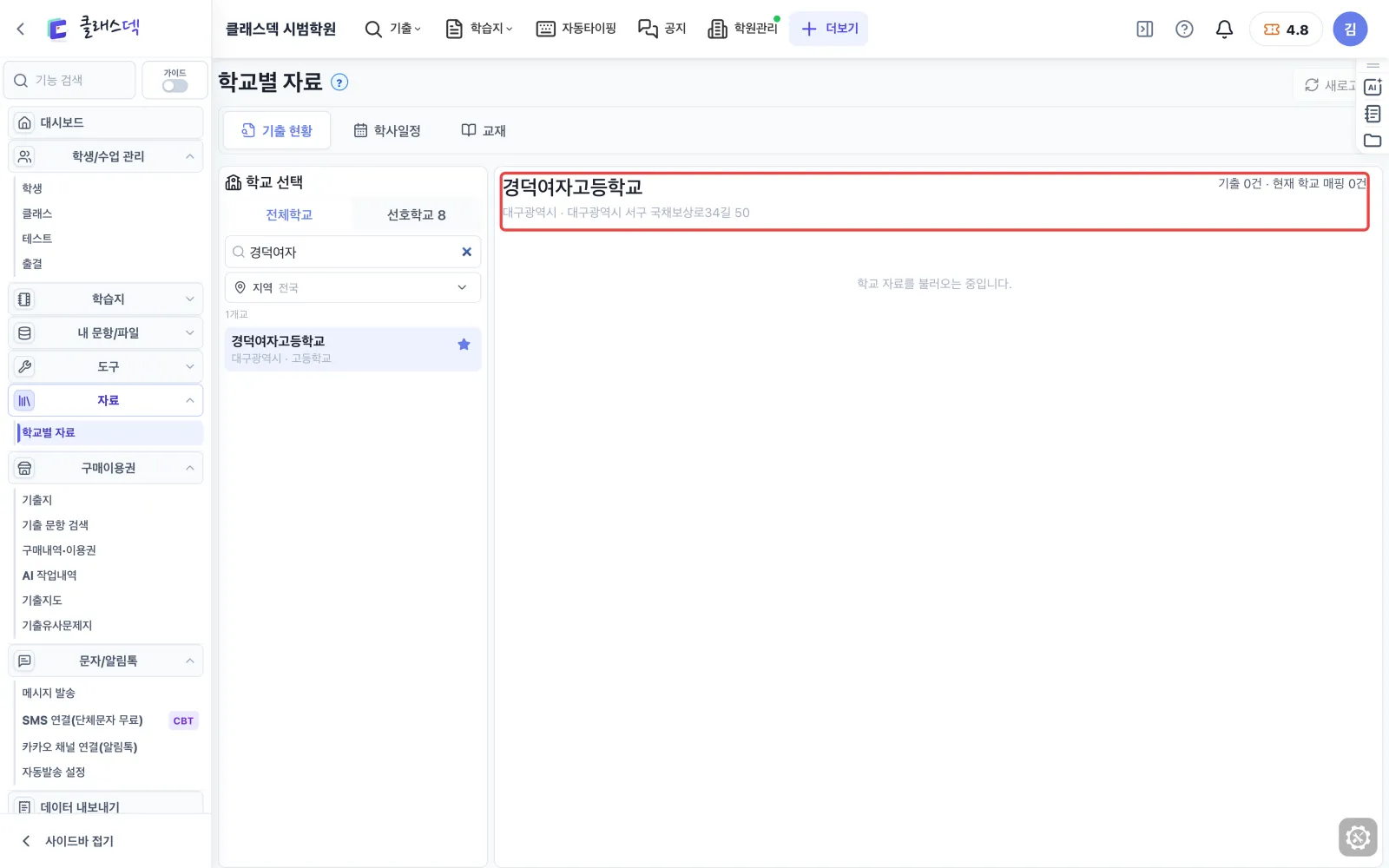Expand the 내 문항/파일 section
Viewport: 1389px width, 868px height.
coord(106,332)
